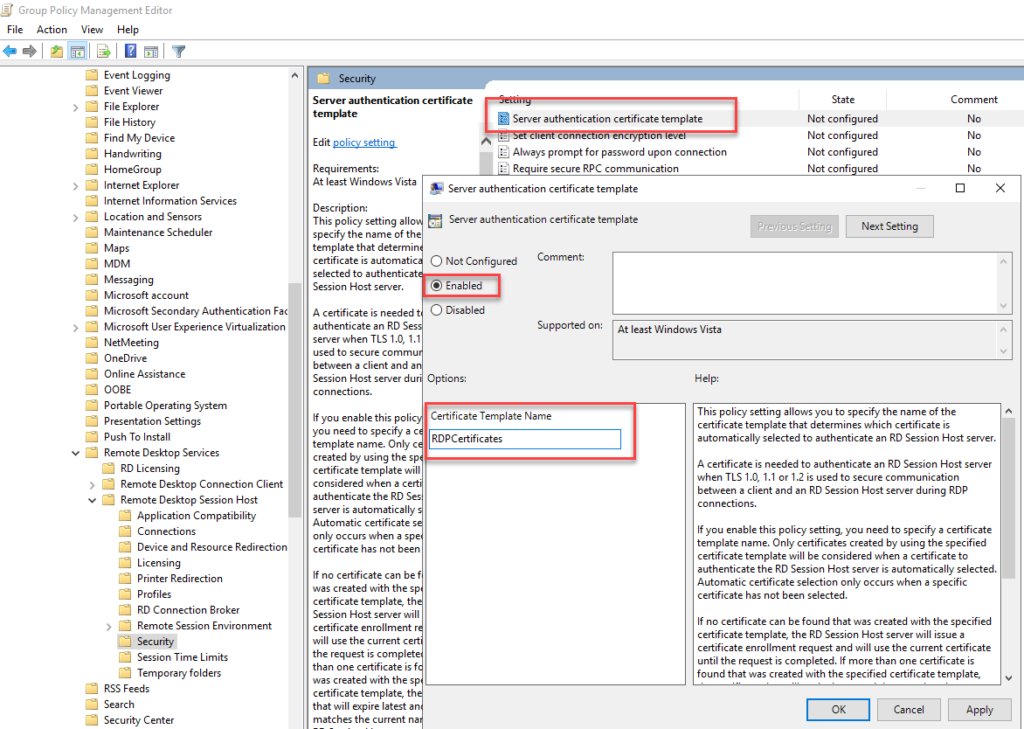Screen dimensions: 1024x729
Task: Open the Action menu
Action: tap(52, 29)
